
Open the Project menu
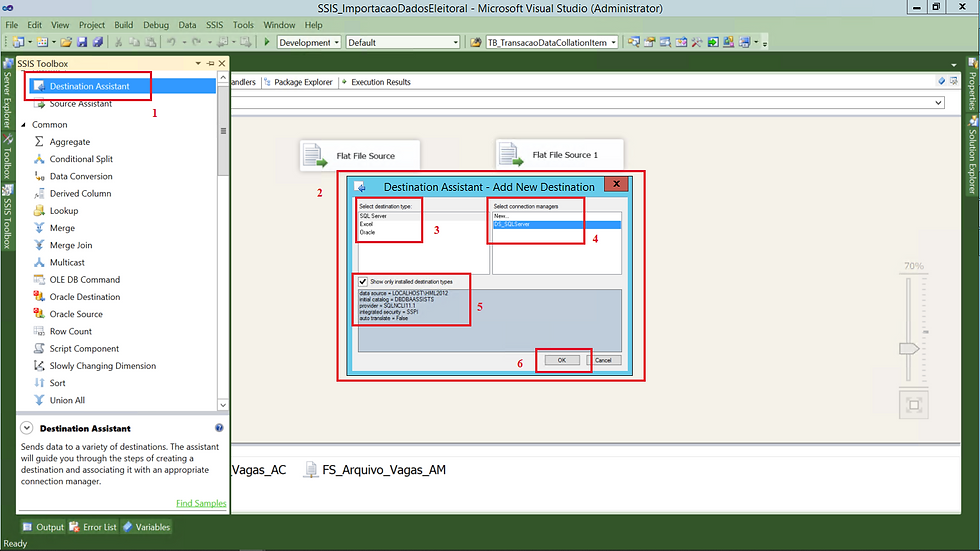pyautogui.click(x=92, y=25)
